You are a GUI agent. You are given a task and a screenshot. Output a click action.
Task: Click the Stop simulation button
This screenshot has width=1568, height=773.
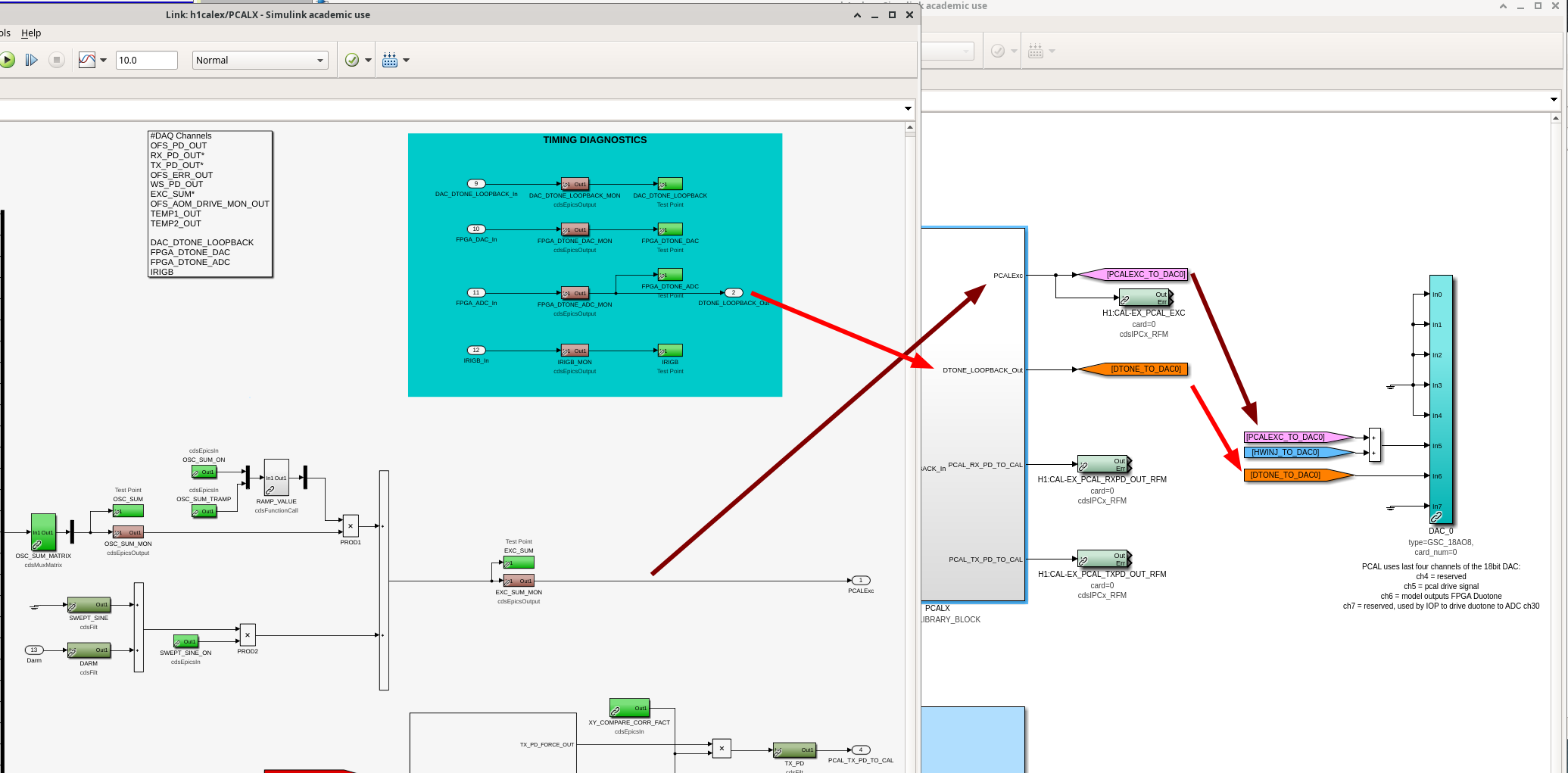click(56, 60)
